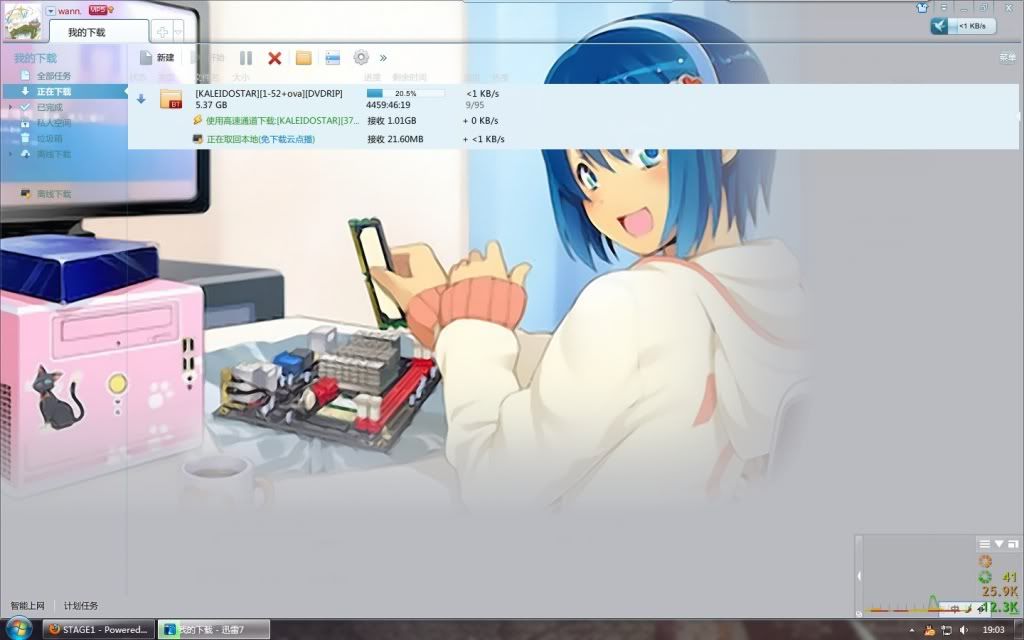Click the 20.5% progress bar
This screenshot has width=1024, height=640.
pos(405,93)
